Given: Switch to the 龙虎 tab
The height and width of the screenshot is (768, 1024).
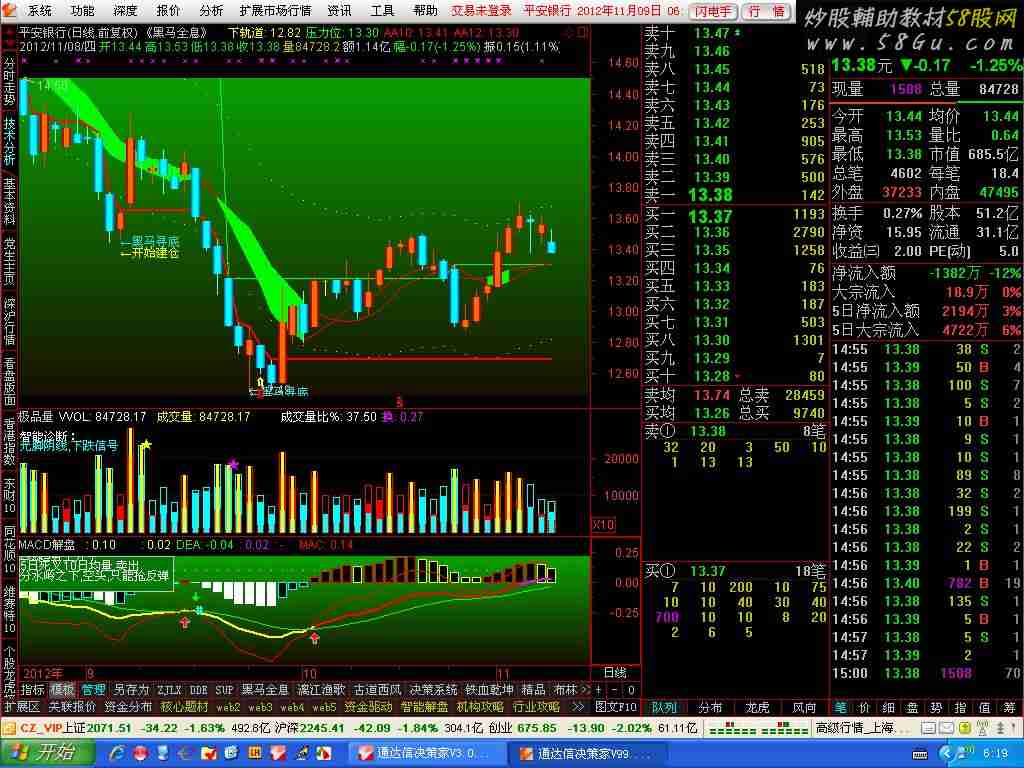Looking at the screenshot, I should pyautogui.click(x=758, y=707).
